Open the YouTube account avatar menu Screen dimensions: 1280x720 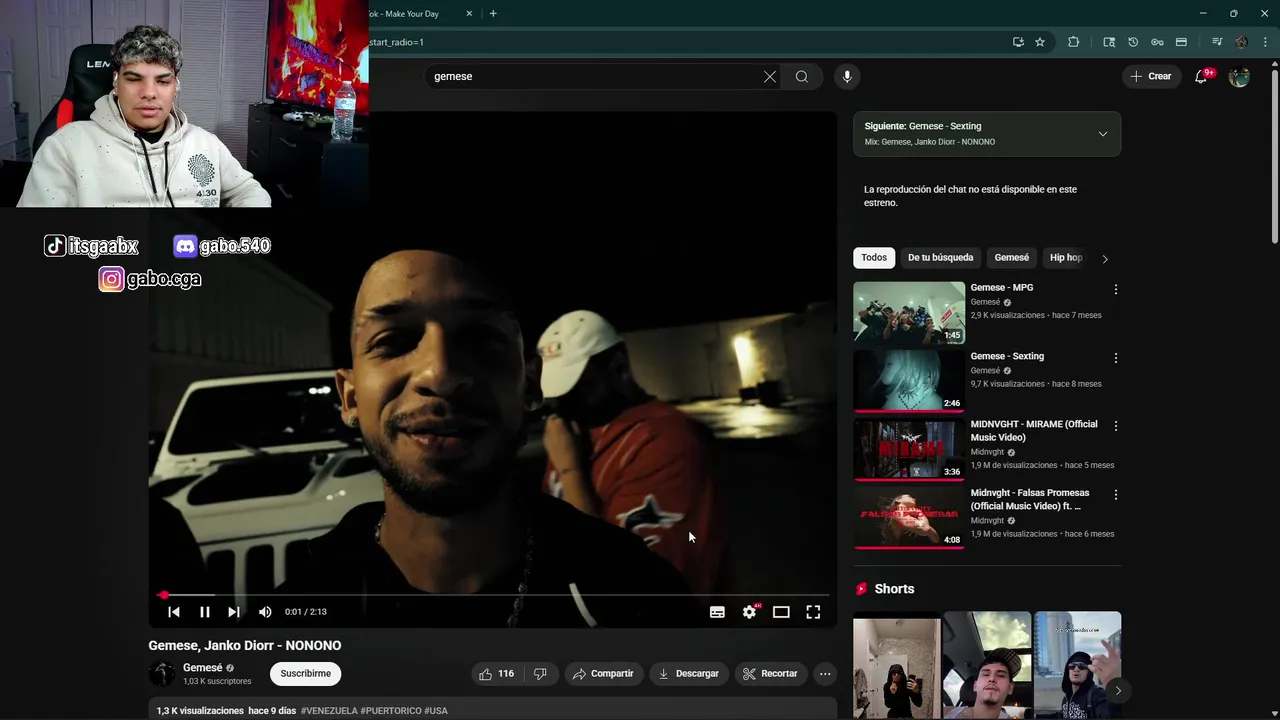[1239, 77]
